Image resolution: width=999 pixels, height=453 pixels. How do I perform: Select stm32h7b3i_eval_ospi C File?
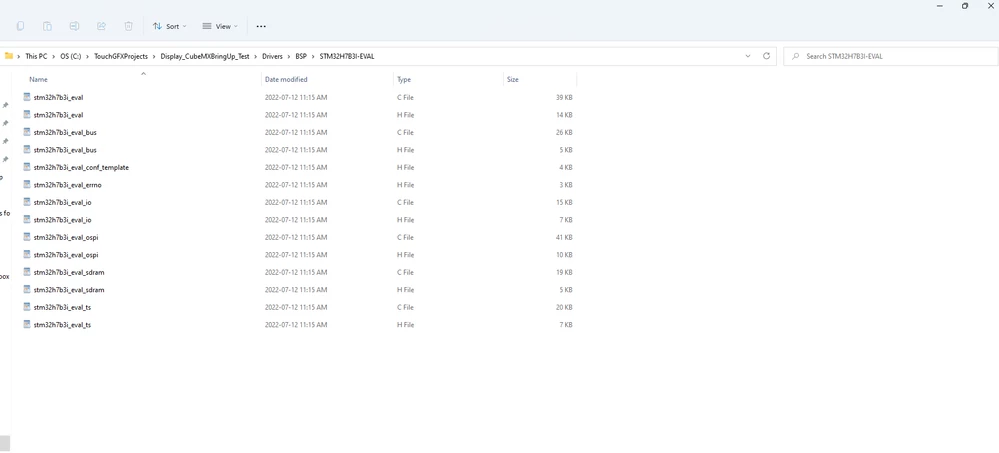(299, 237)
